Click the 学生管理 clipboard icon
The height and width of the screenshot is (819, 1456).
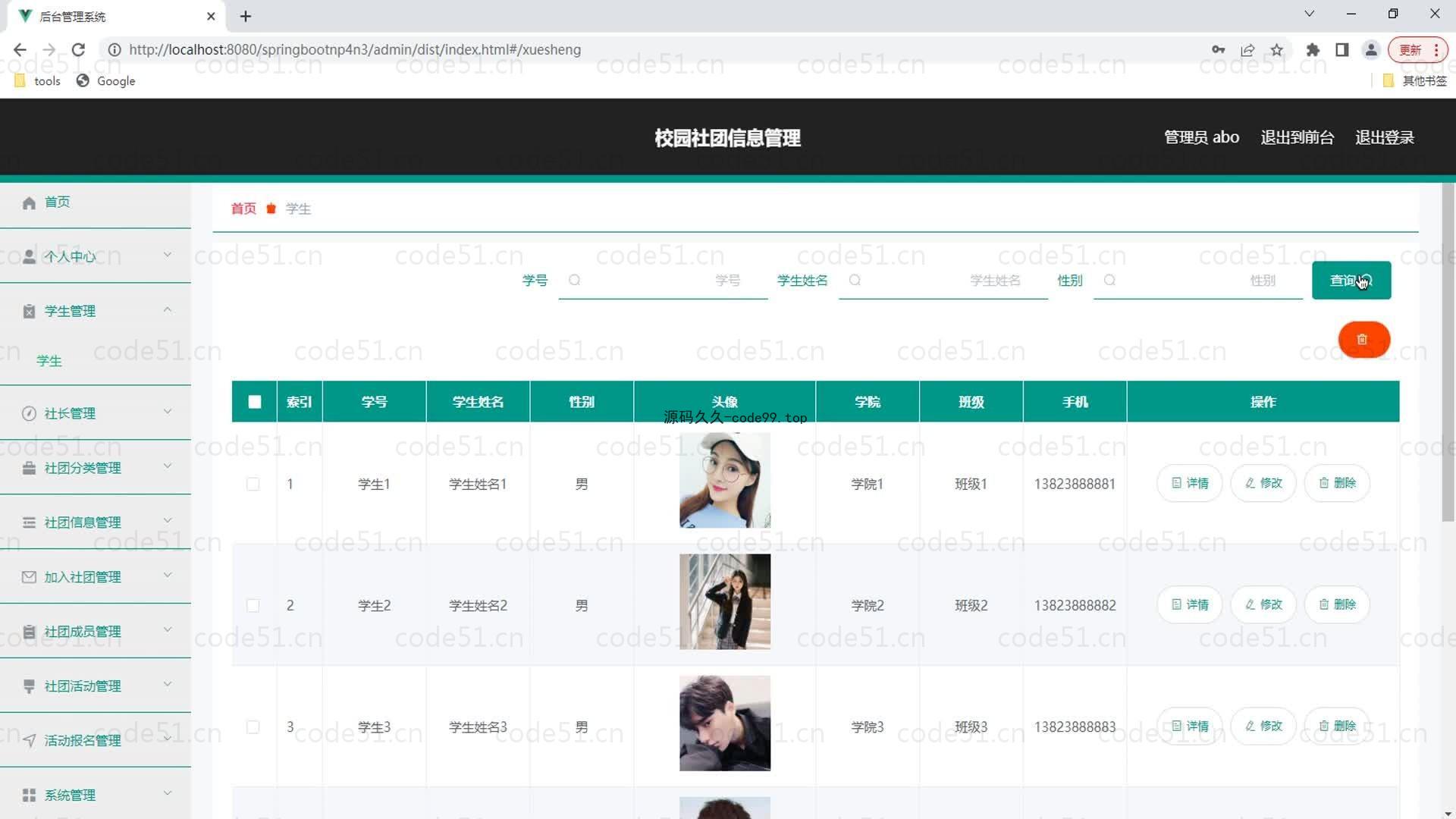point(29,312)
